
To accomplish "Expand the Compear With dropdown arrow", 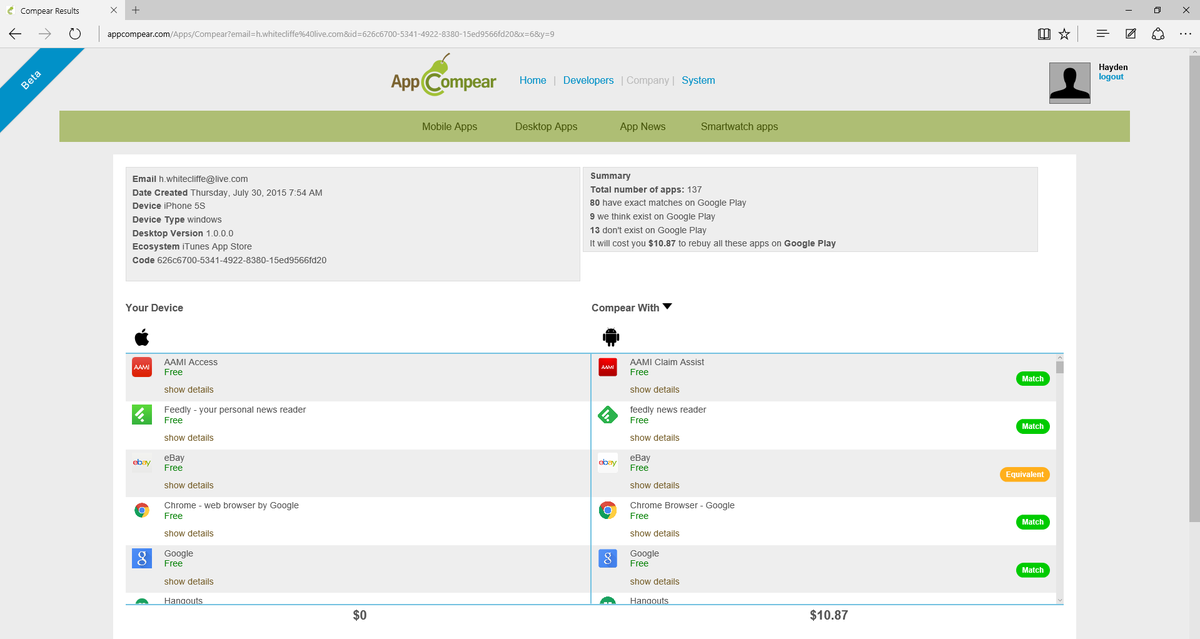I will click(x=667, y=307).
